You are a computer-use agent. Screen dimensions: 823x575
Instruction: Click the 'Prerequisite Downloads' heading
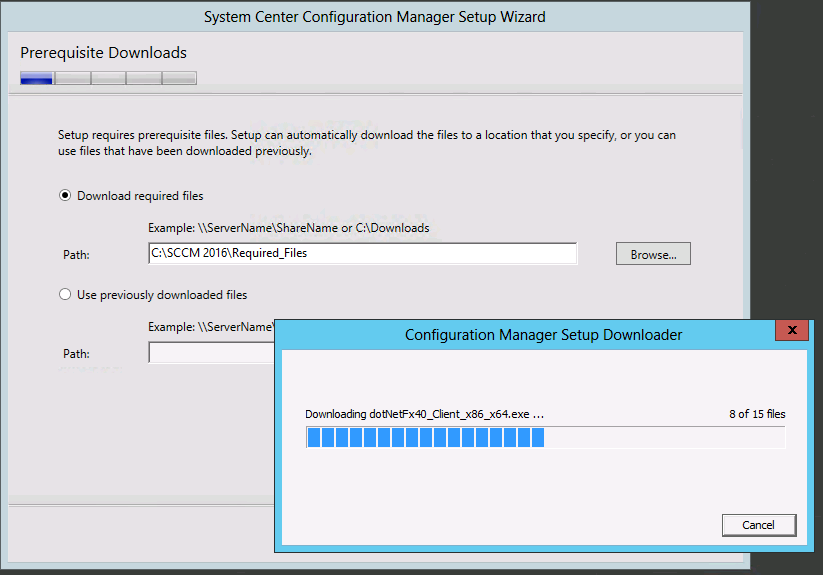coord(103,52)
